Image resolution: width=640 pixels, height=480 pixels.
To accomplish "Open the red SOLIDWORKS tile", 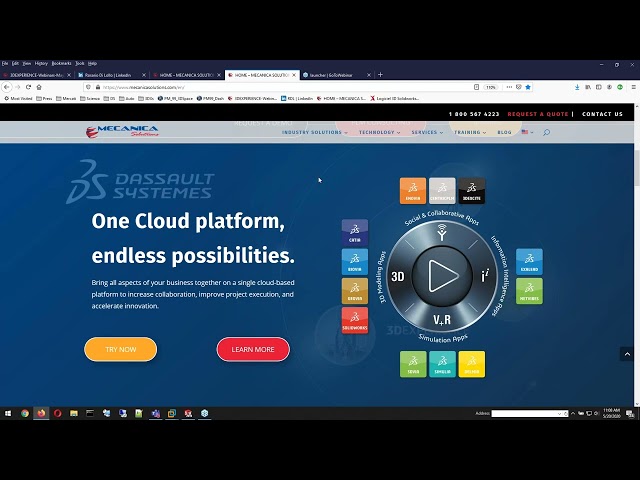I will coord(355,320).
